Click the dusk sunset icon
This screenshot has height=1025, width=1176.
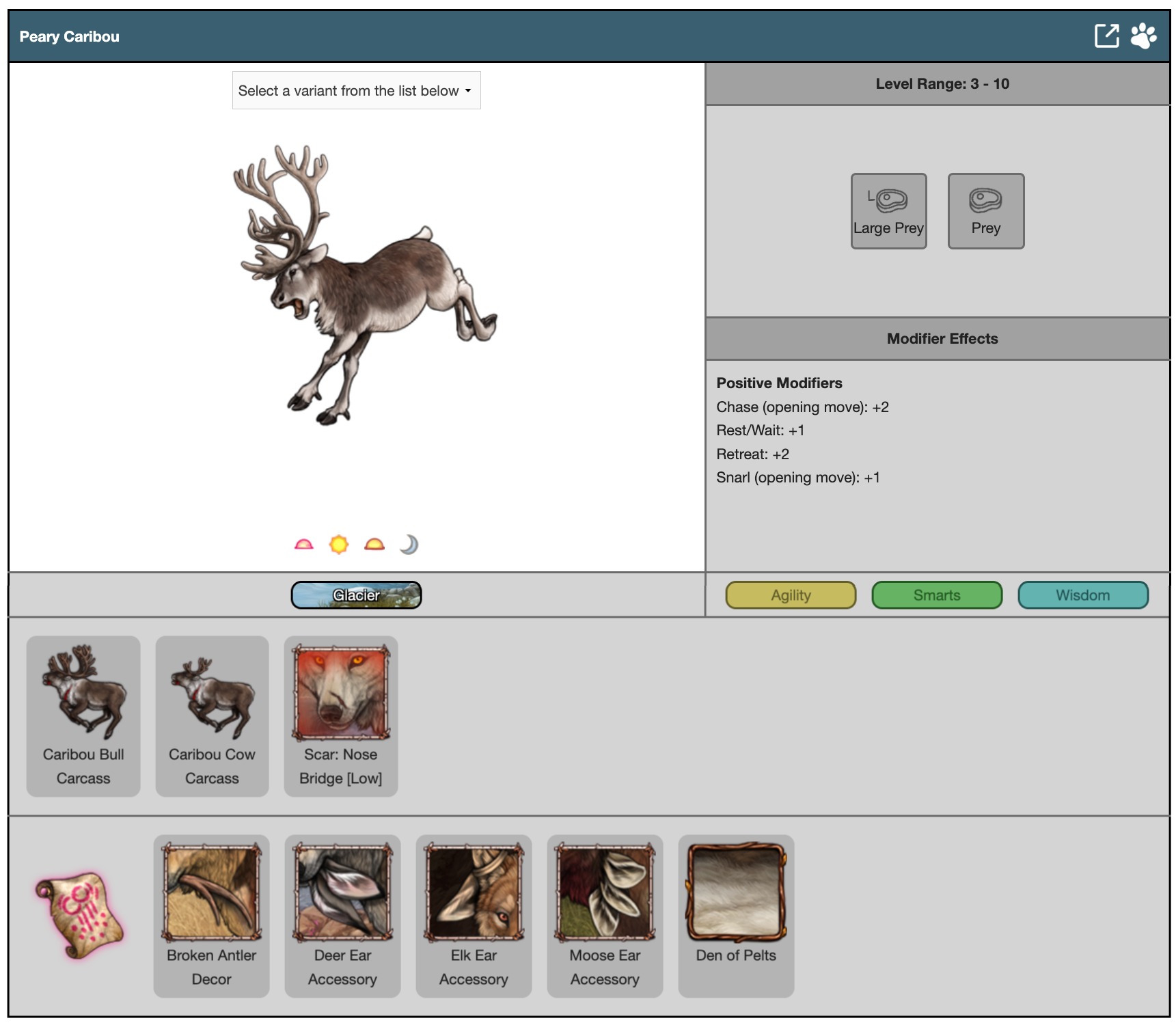coord(374,545)
